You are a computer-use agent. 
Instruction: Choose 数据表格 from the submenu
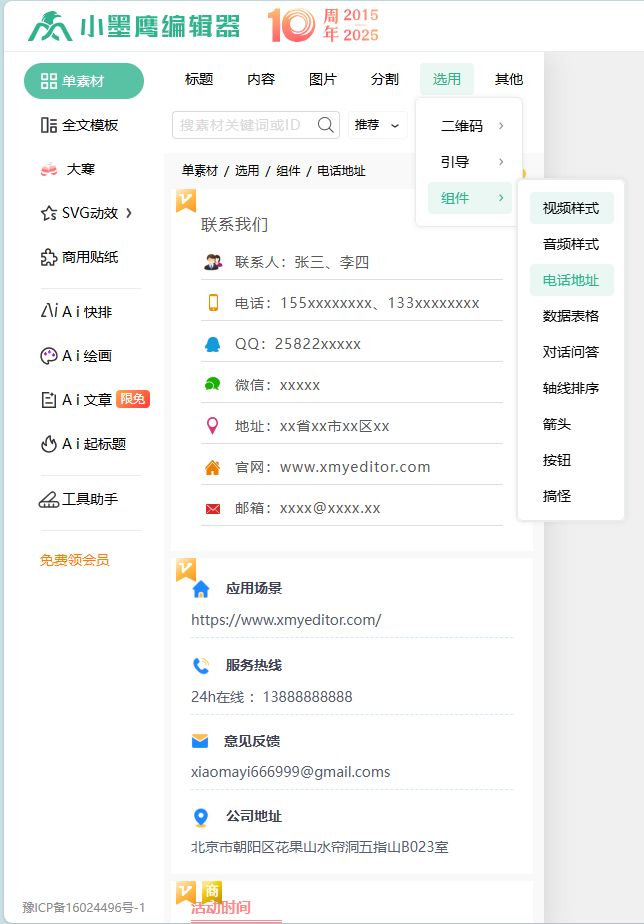coord(571,316)
